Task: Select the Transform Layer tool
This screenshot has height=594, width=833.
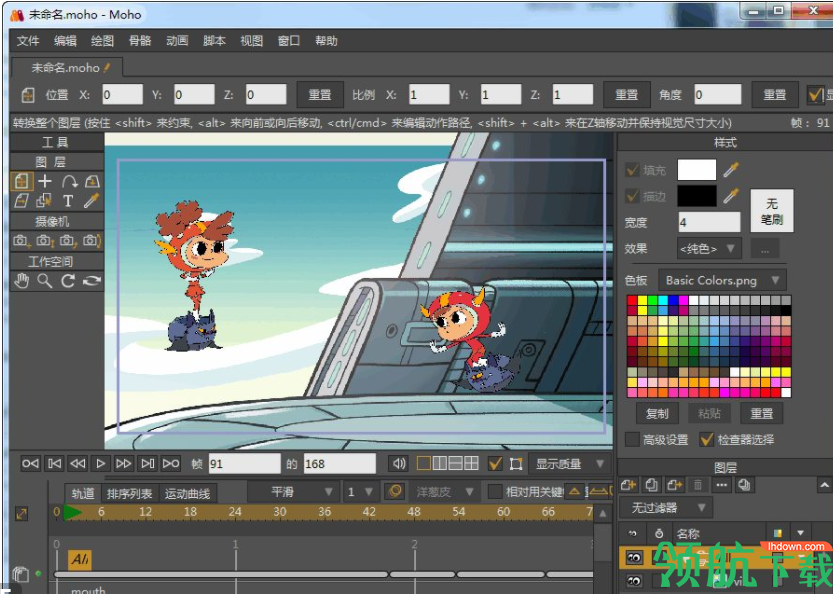Action: click(x=22, y=182)
